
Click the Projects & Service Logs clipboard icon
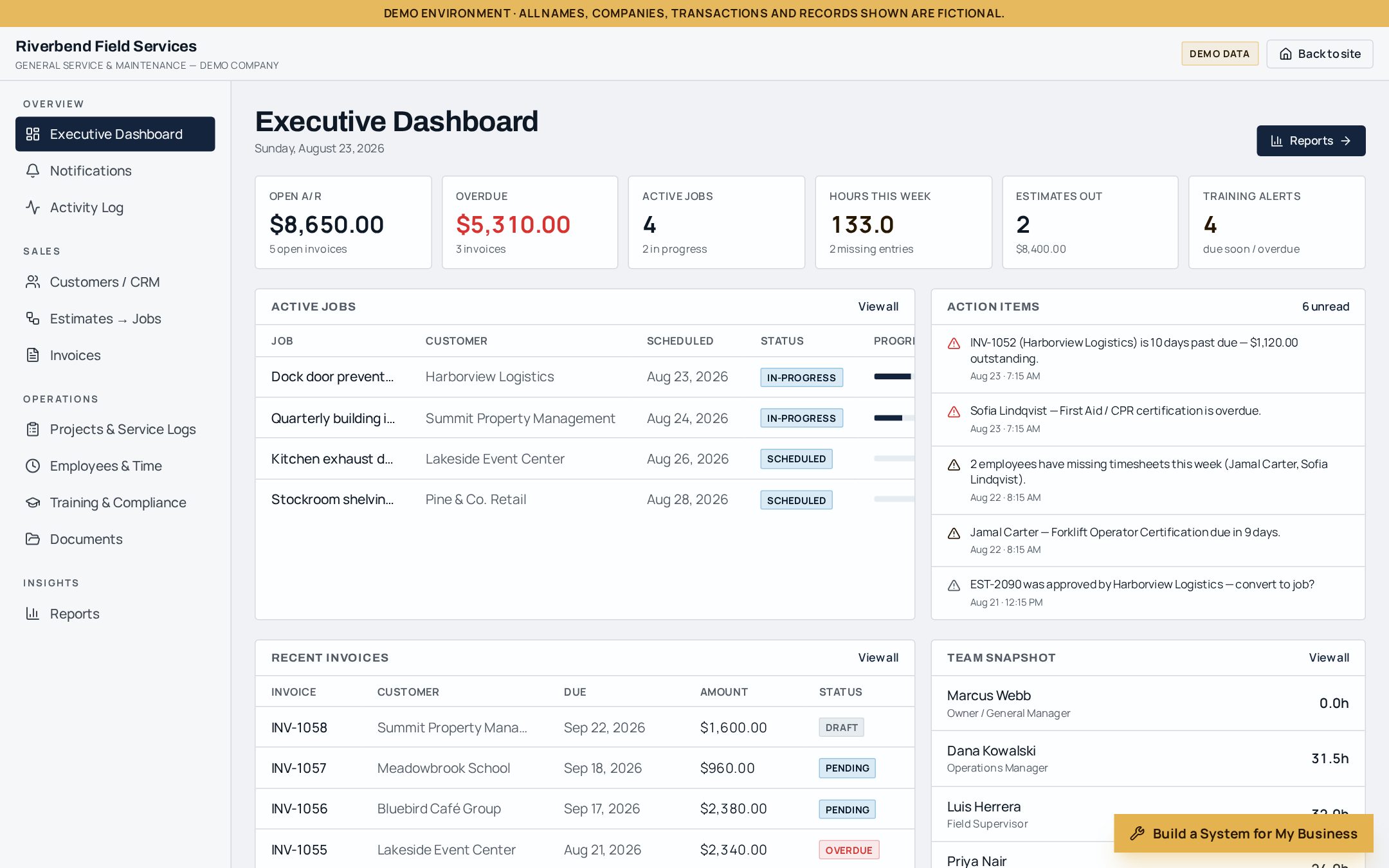33,429
